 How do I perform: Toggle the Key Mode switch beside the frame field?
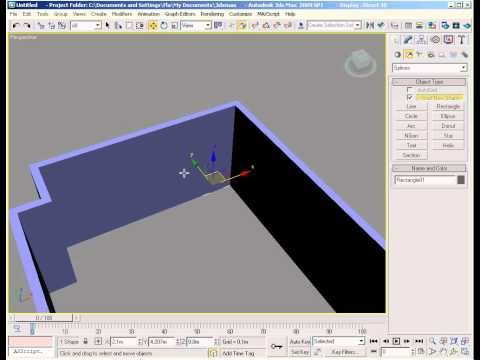(374, 351)
